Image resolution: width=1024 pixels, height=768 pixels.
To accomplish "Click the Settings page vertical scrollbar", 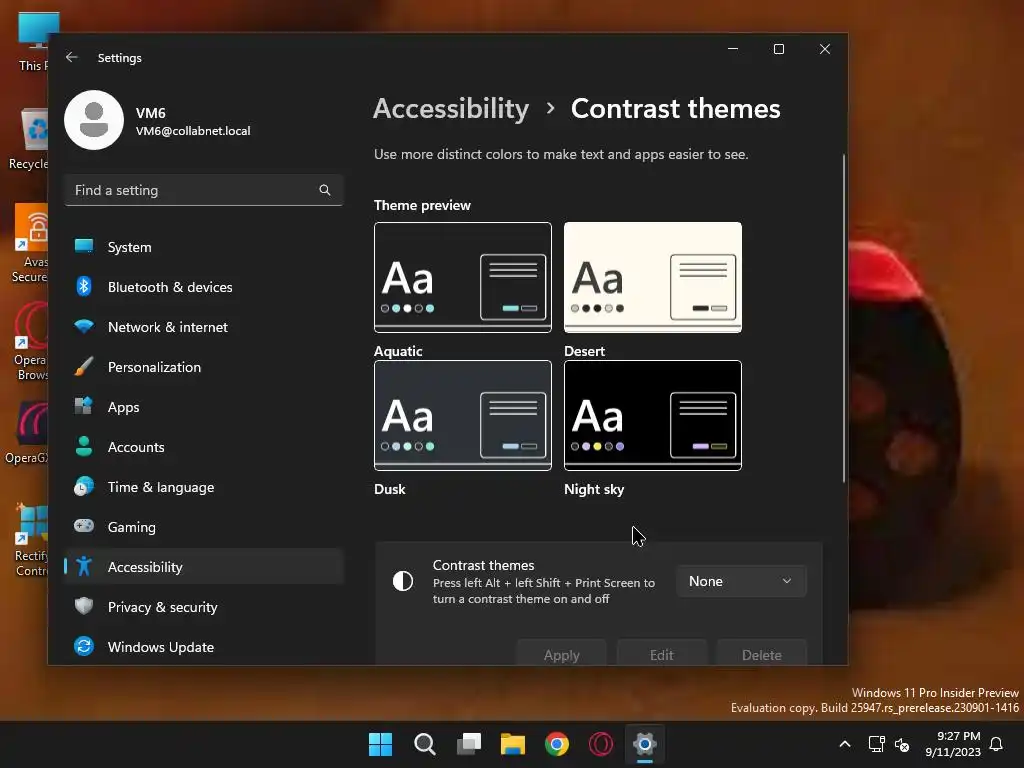I will [x=844, y=318].
